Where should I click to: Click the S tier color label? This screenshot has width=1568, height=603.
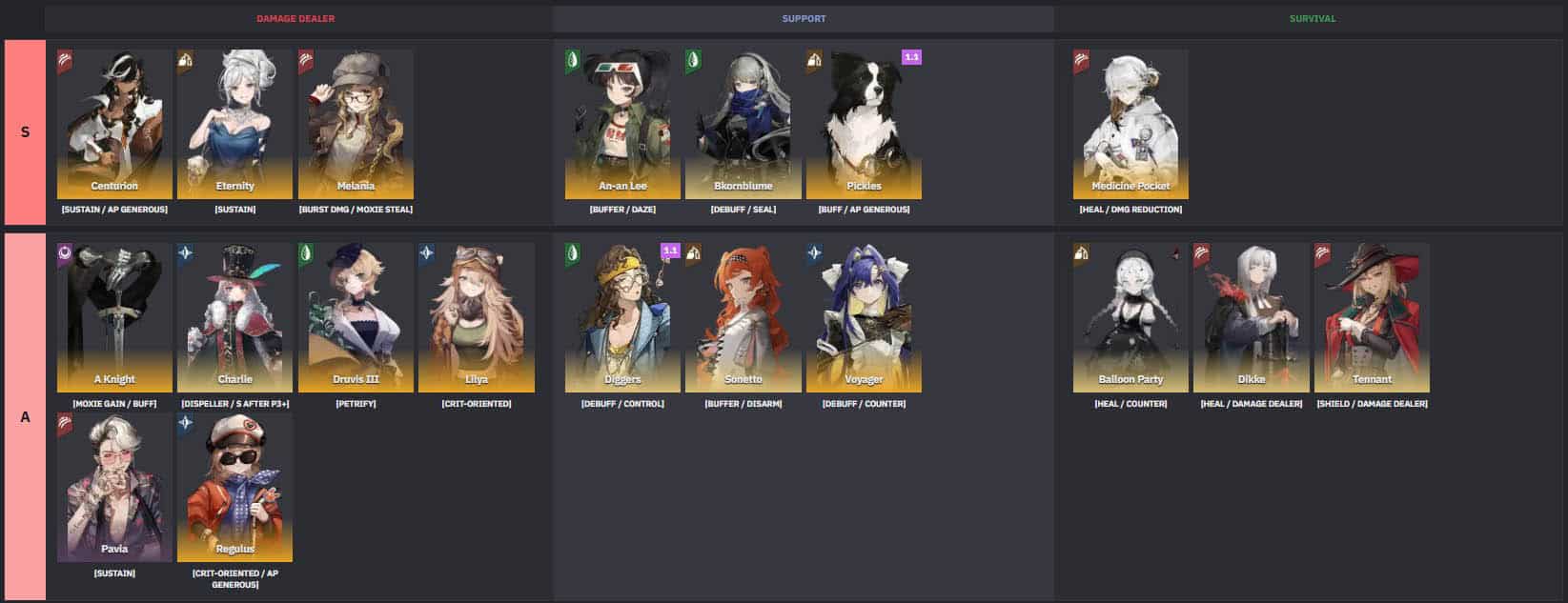25,131
